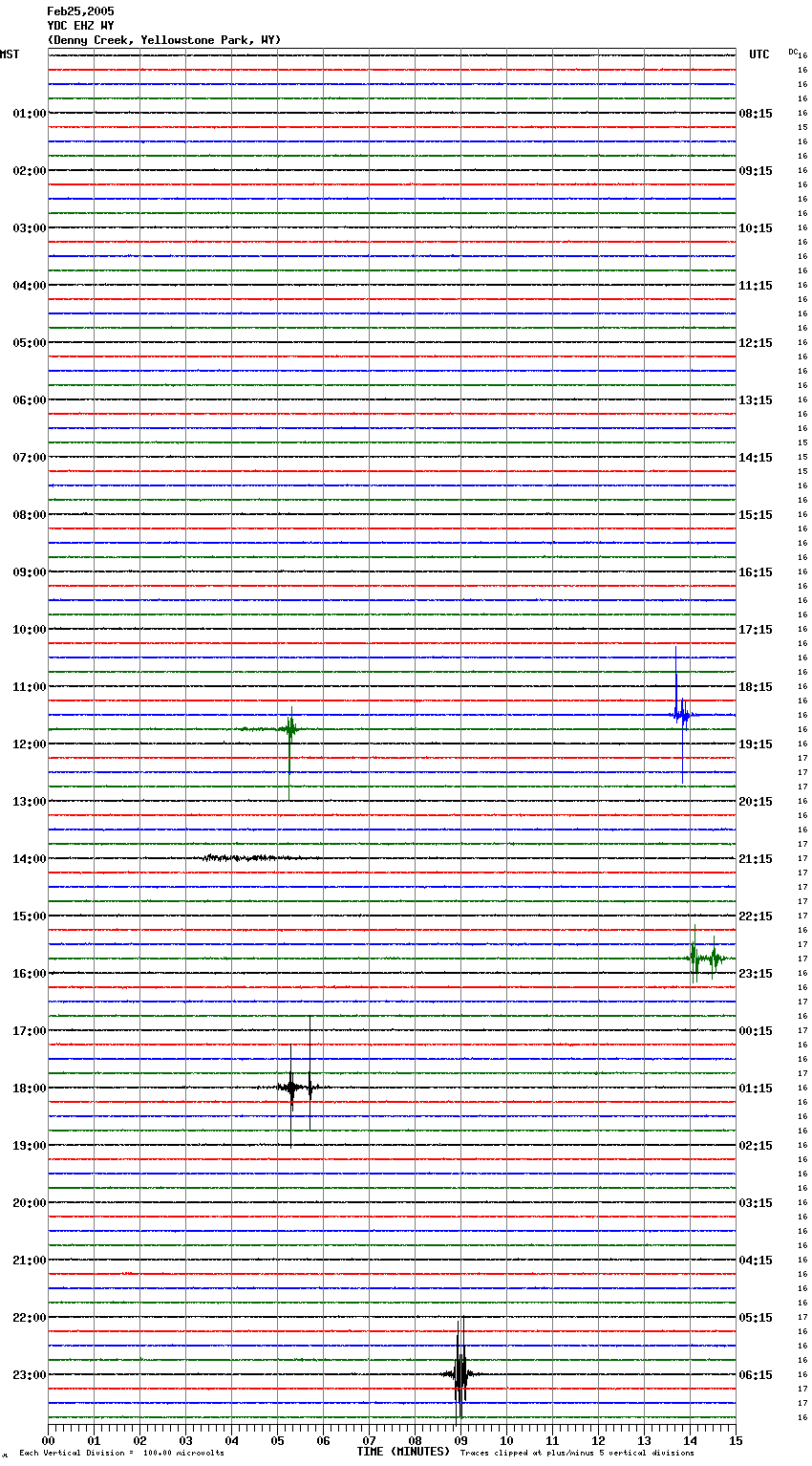Click minute 13 on the time axis

(644, 1441)
